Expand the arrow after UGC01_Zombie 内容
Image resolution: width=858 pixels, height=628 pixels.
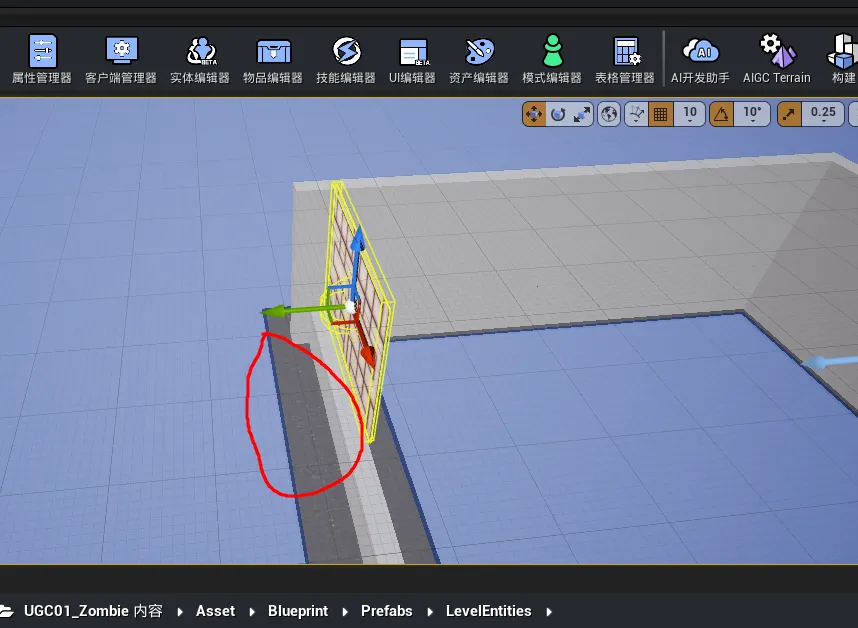180,612
